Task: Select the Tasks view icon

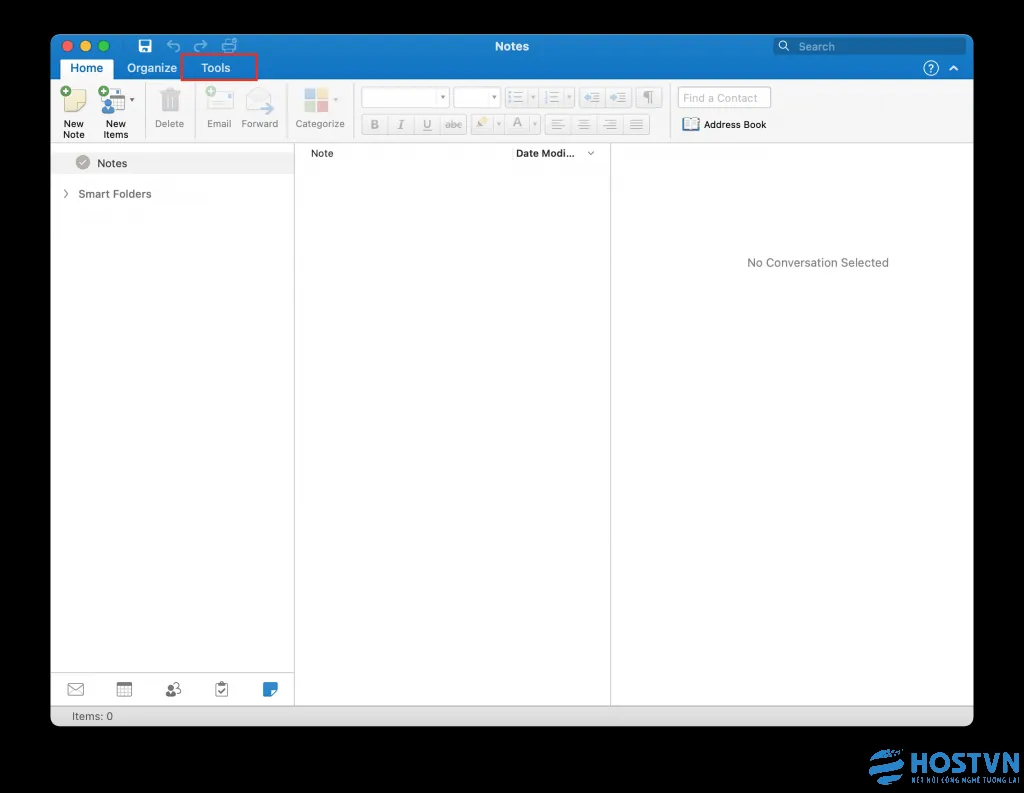Action: (x=221, y=689)
